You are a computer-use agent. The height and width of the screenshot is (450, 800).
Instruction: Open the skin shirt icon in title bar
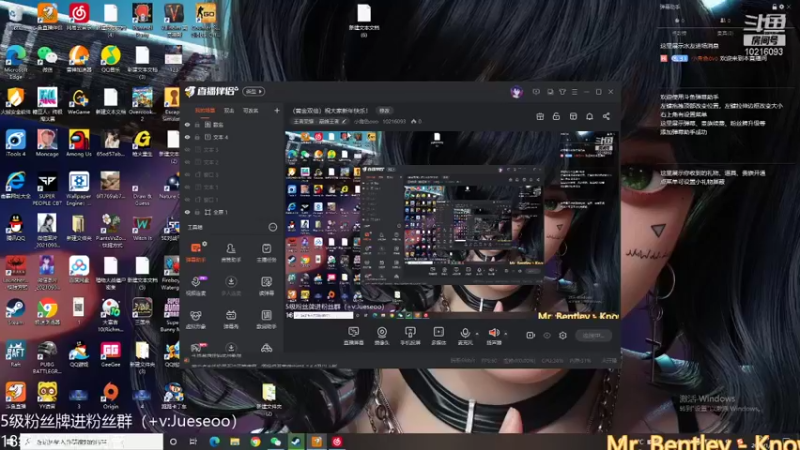pos(562,92)
